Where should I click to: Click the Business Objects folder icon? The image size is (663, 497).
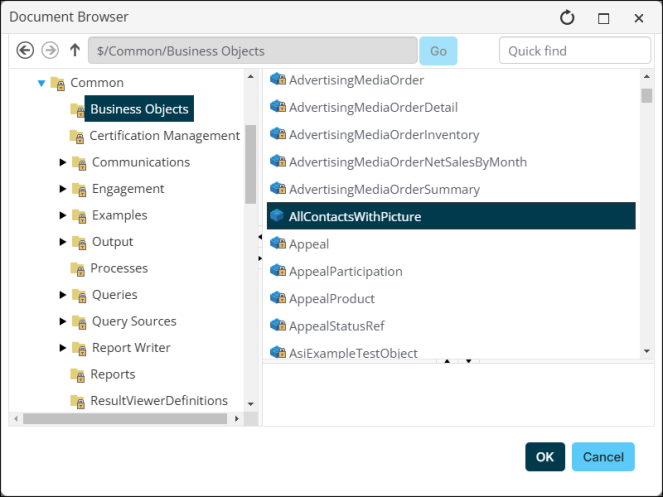[x=77, y=110]
